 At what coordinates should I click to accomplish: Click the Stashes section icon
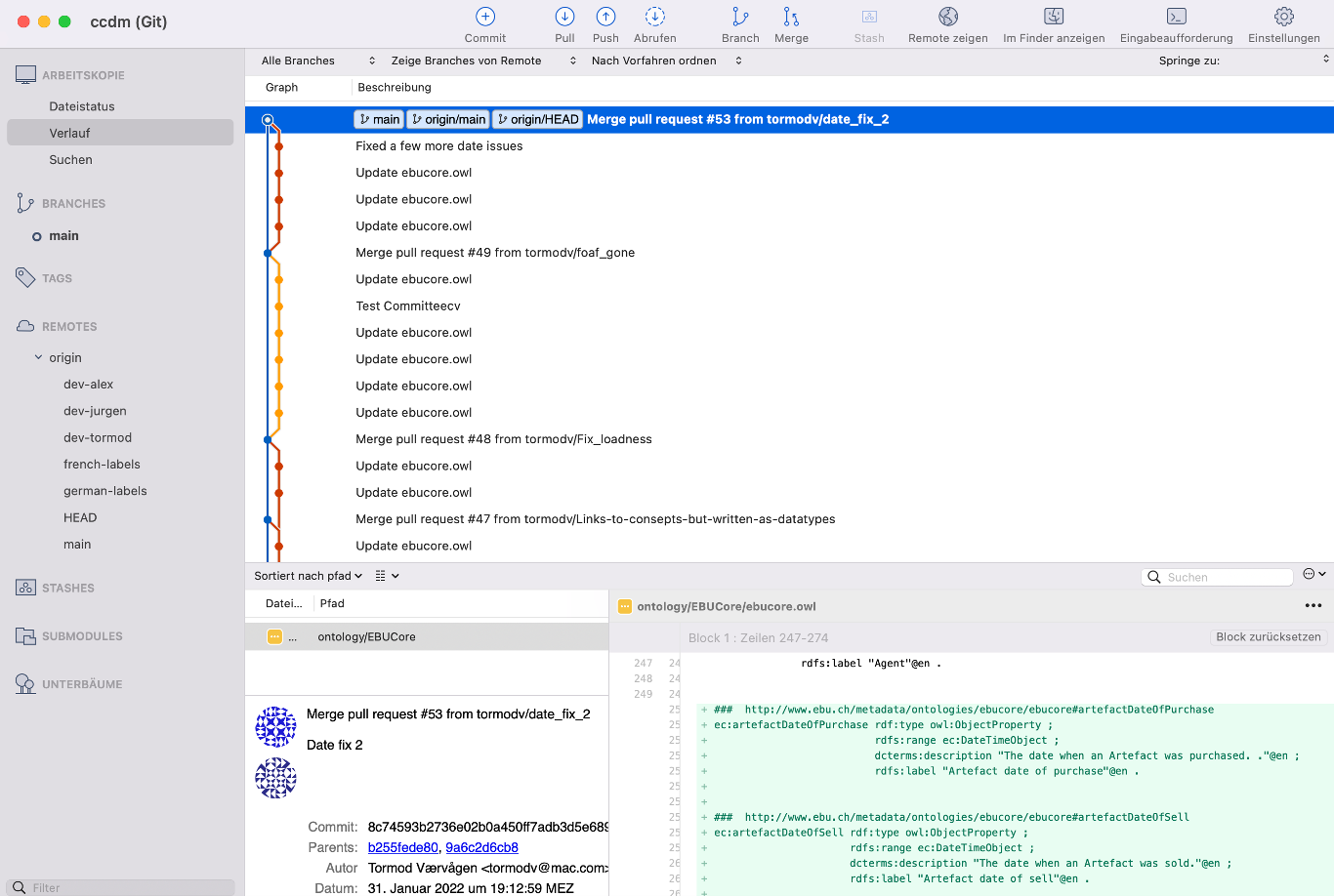pyautogui.click(x=25, y=588)
